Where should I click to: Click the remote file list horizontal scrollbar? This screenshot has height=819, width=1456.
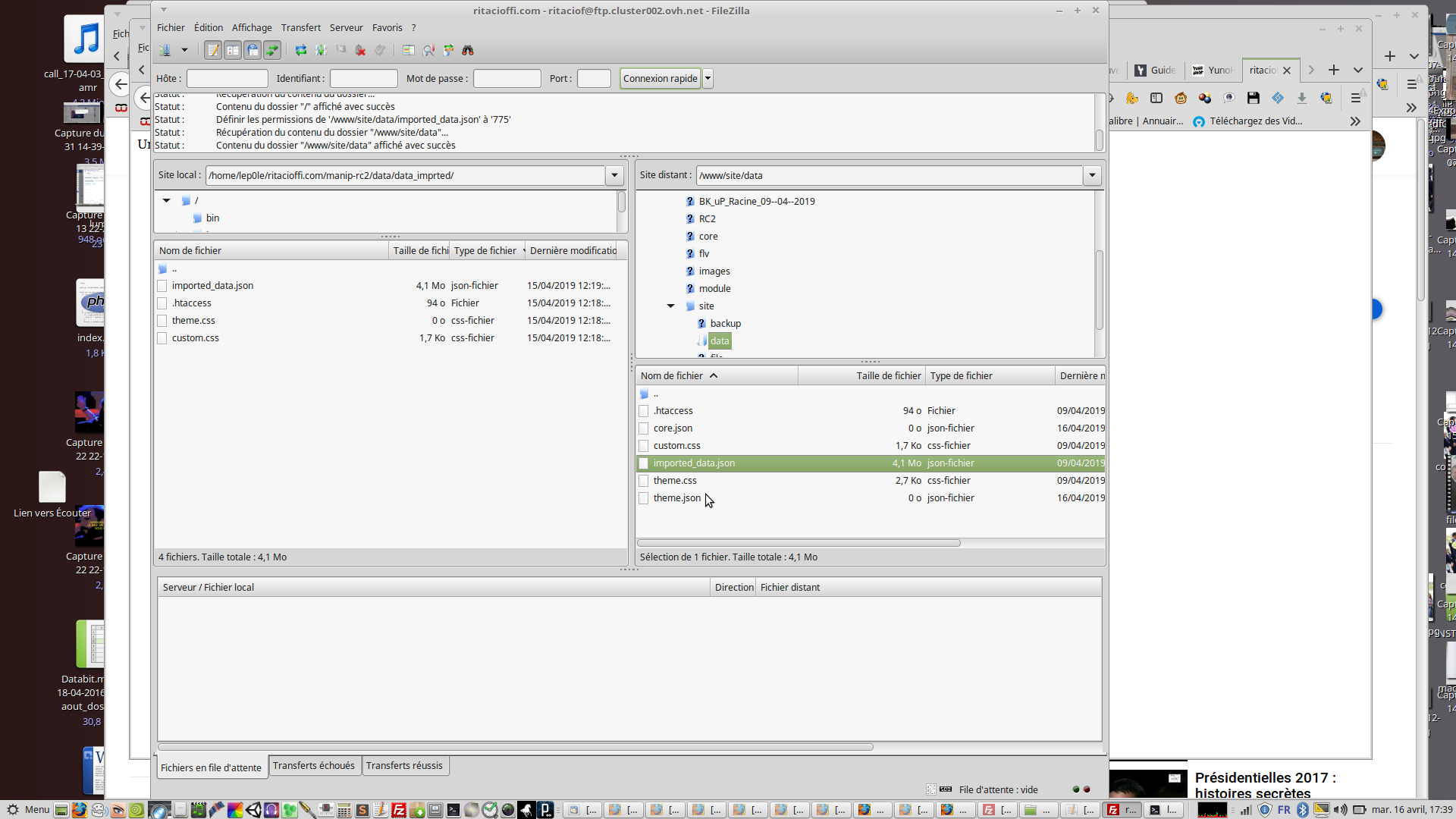click(x=799, y=543)
